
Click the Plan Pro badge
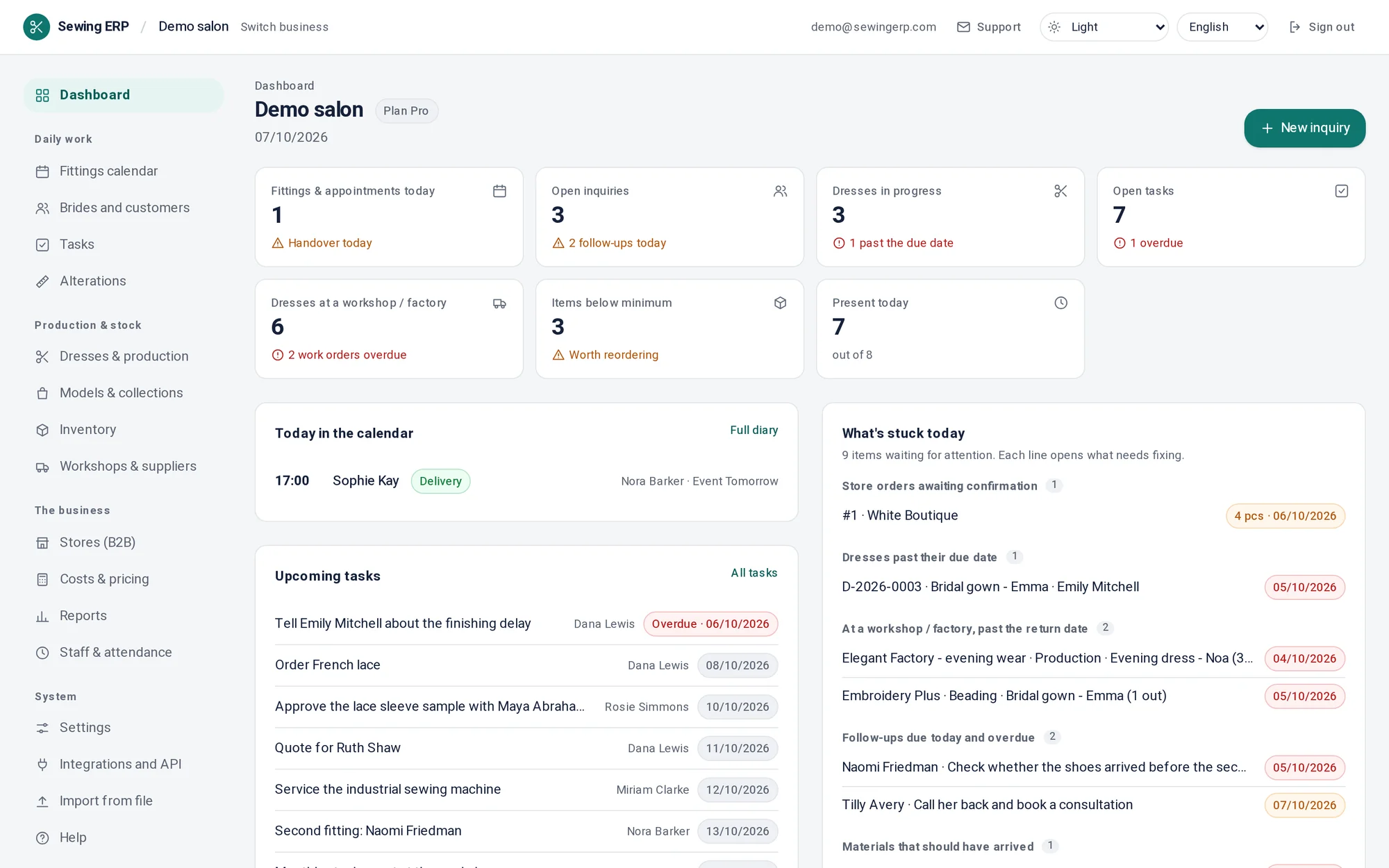click(x=406, y=111)
